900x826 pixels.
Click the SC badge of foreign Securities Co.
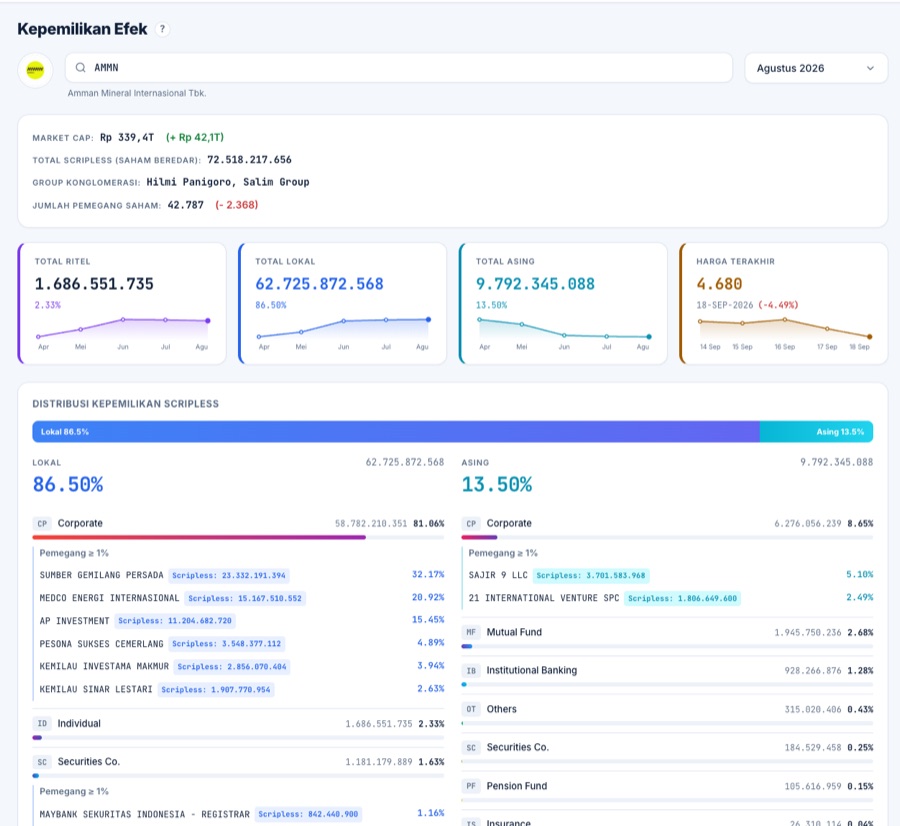click(471, 747)
